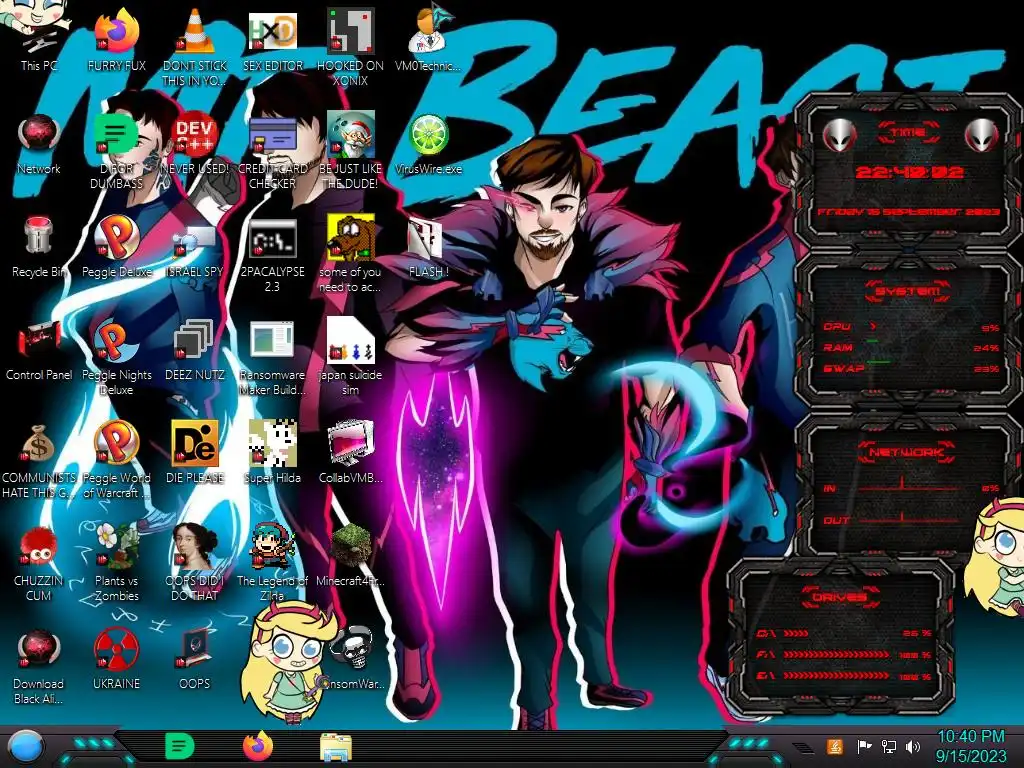Image resolution: width=1024 pixels, height=768 pixels.
Task: Open the volume speaker tray icon
Action: coord(913,746)
